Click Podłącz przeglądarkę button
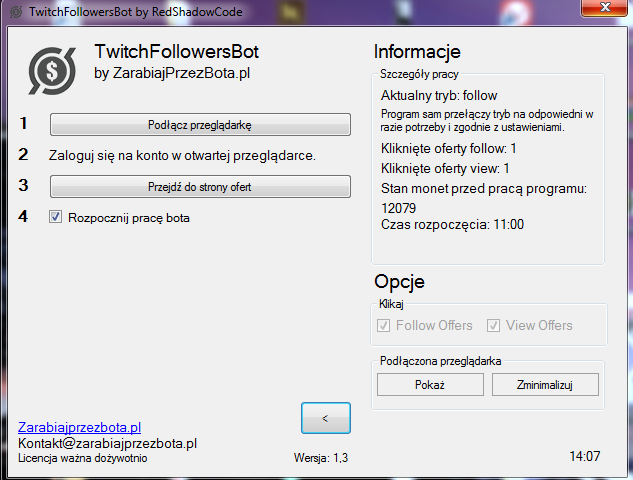Image resolution: width=633 pixels, height=480 pixels. 200,124
